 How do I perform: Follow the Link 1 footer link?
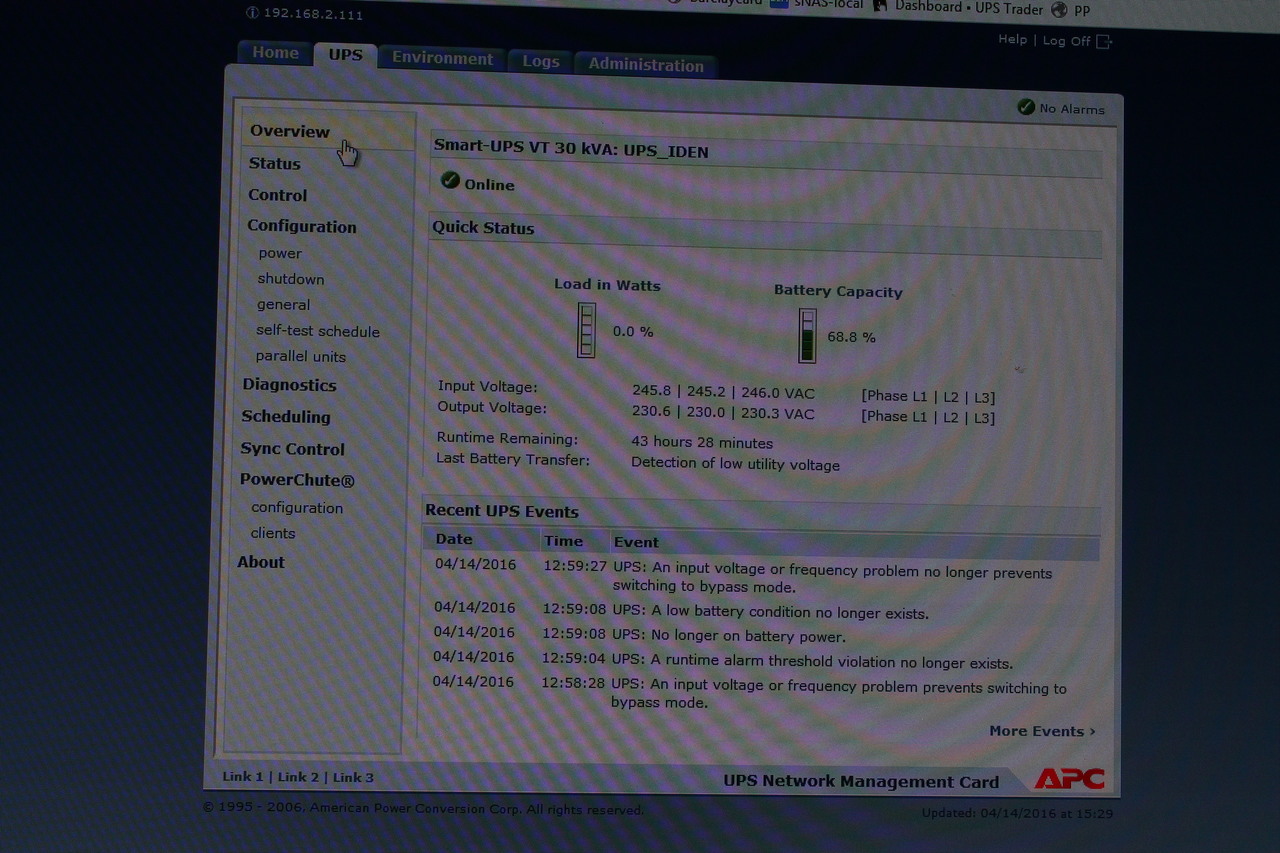(x=242, y=777)
